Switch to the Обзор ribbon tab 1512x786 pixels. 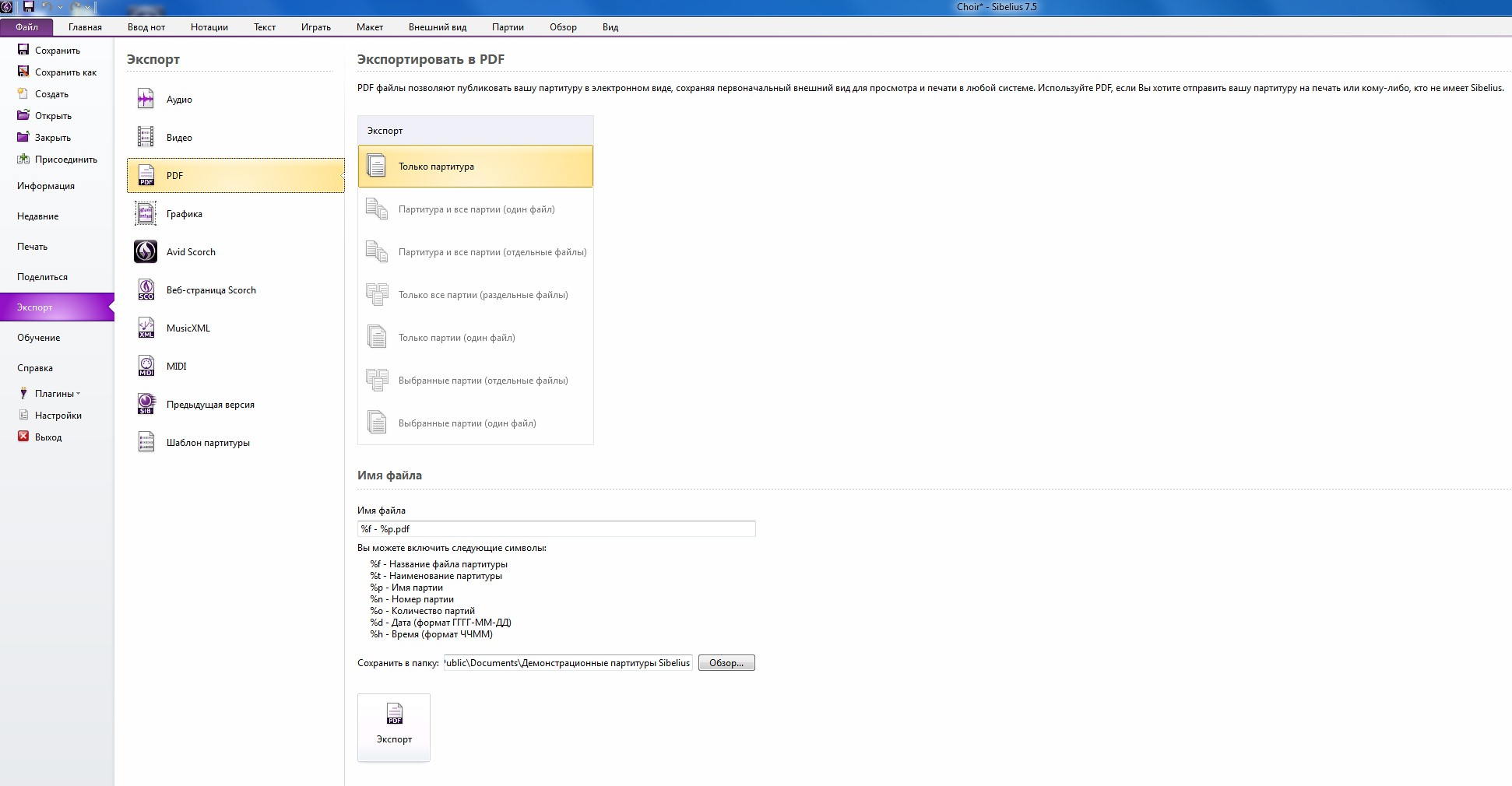click(x=563, y=27)
